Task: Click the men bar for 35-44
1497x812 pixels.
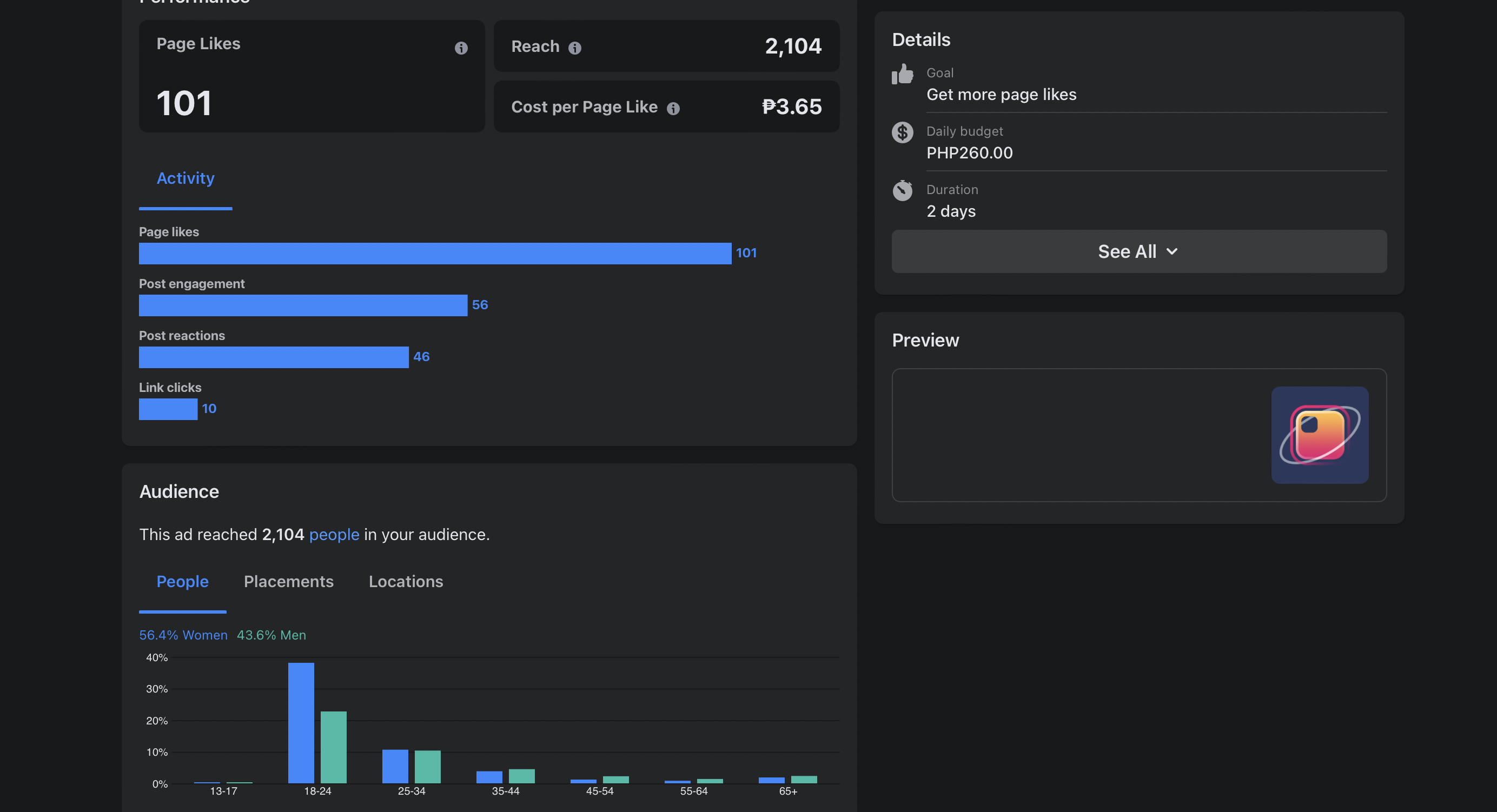Action: (x=522, y=776)
